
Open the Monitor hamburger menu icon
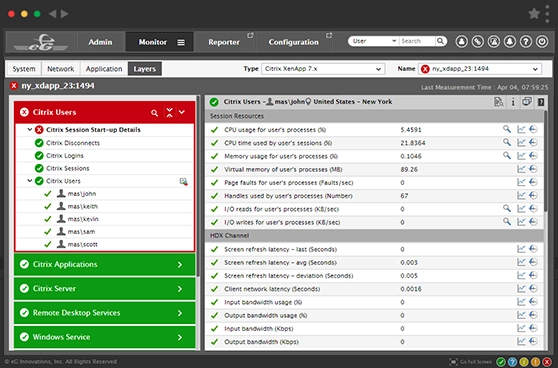(181, 42)
